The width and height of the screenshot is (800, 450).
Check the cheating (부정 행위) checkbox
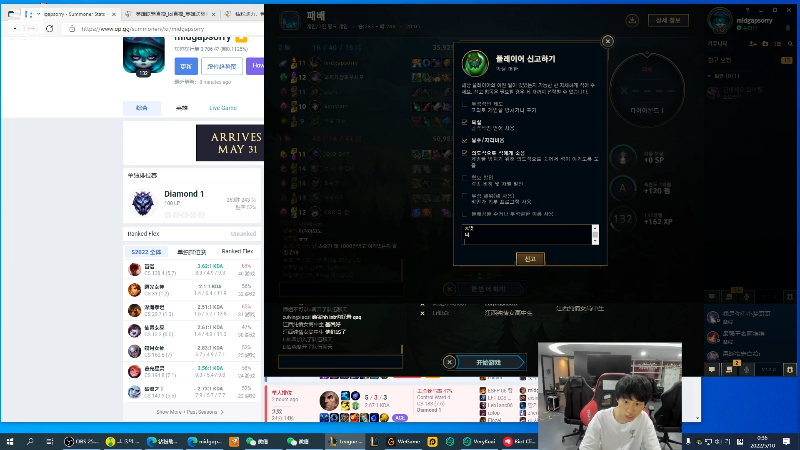coord(464,196)
